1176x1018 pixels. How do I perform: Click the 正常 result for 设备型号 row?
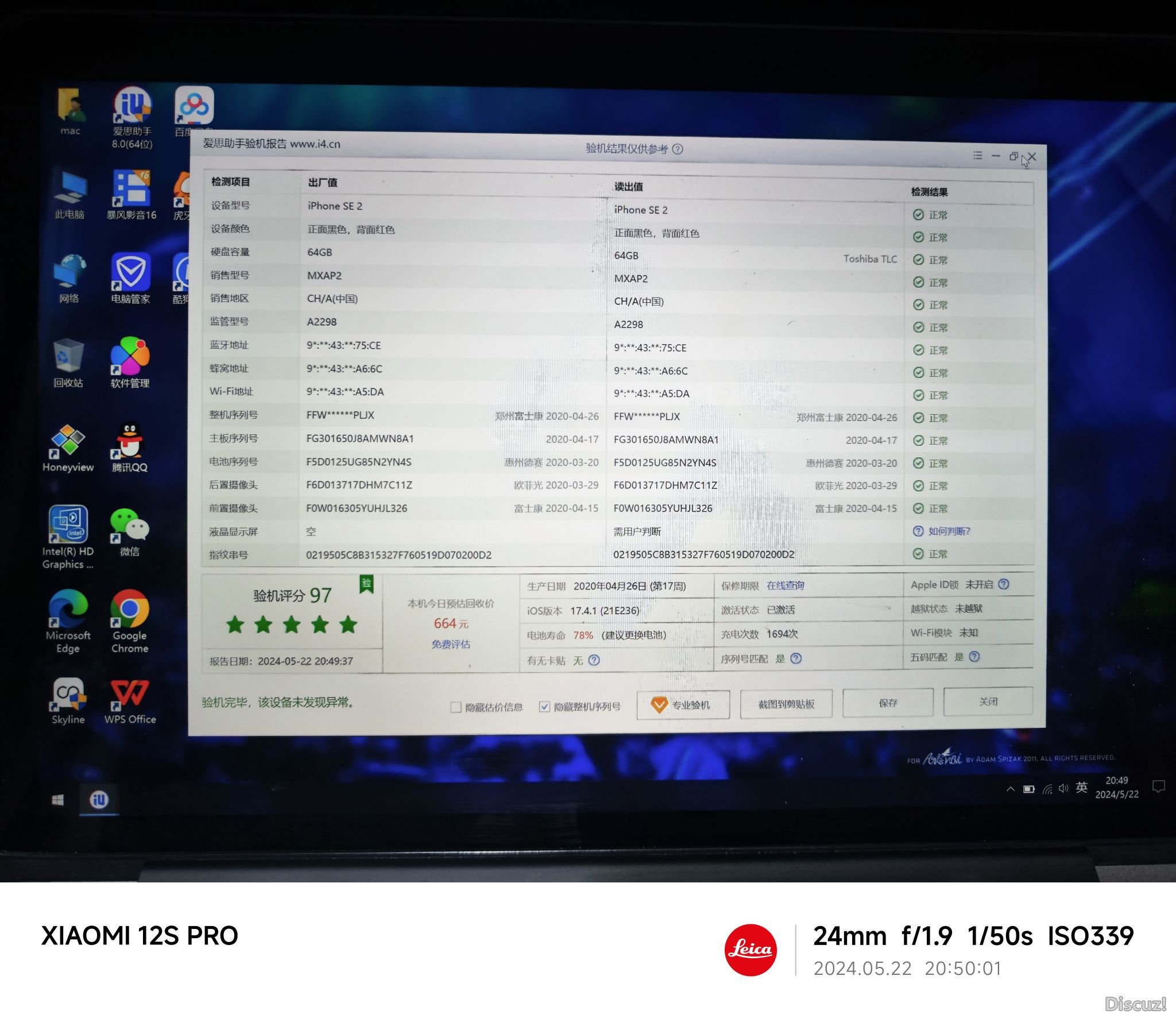point(930,215)
